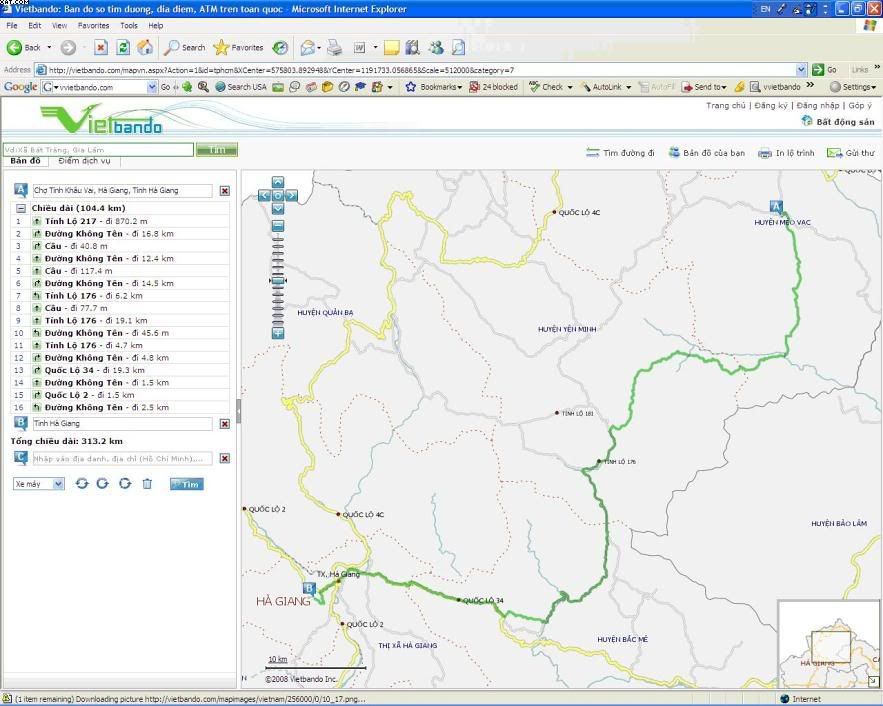Click the blue Tìm route button

point(186,484)
